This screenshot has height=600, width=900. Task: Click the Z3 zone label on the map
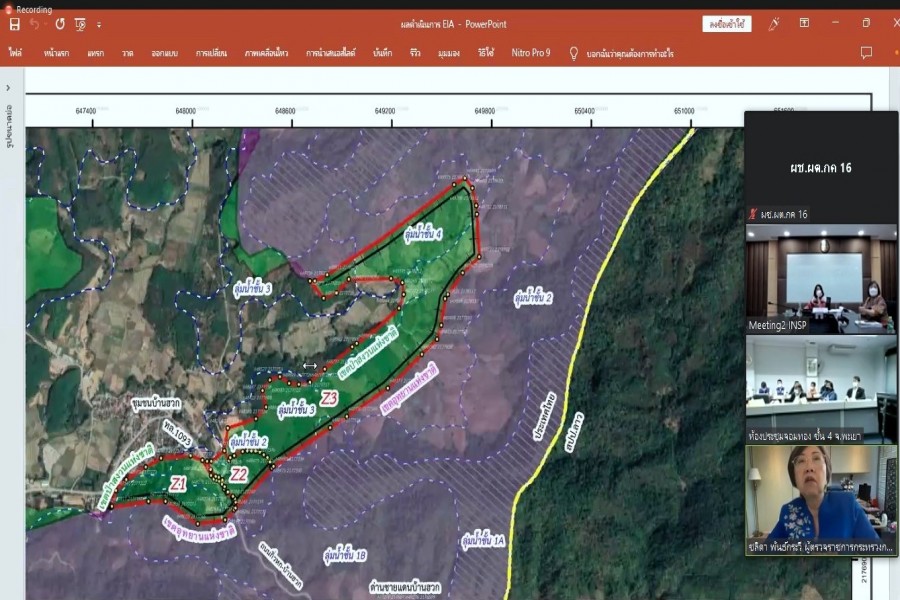(x=329, y=398)
